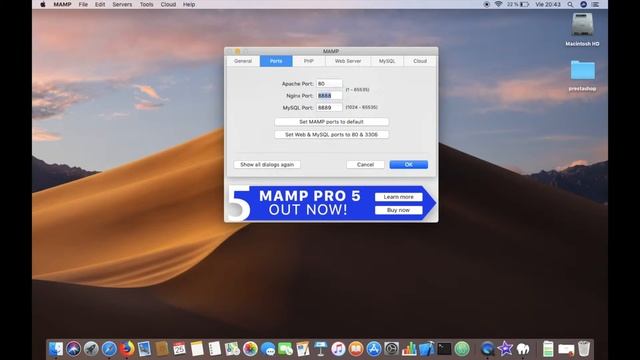This screenshot has height=360, width=640.
Task: Click the MySQL Port field
Action: [329, 108]
